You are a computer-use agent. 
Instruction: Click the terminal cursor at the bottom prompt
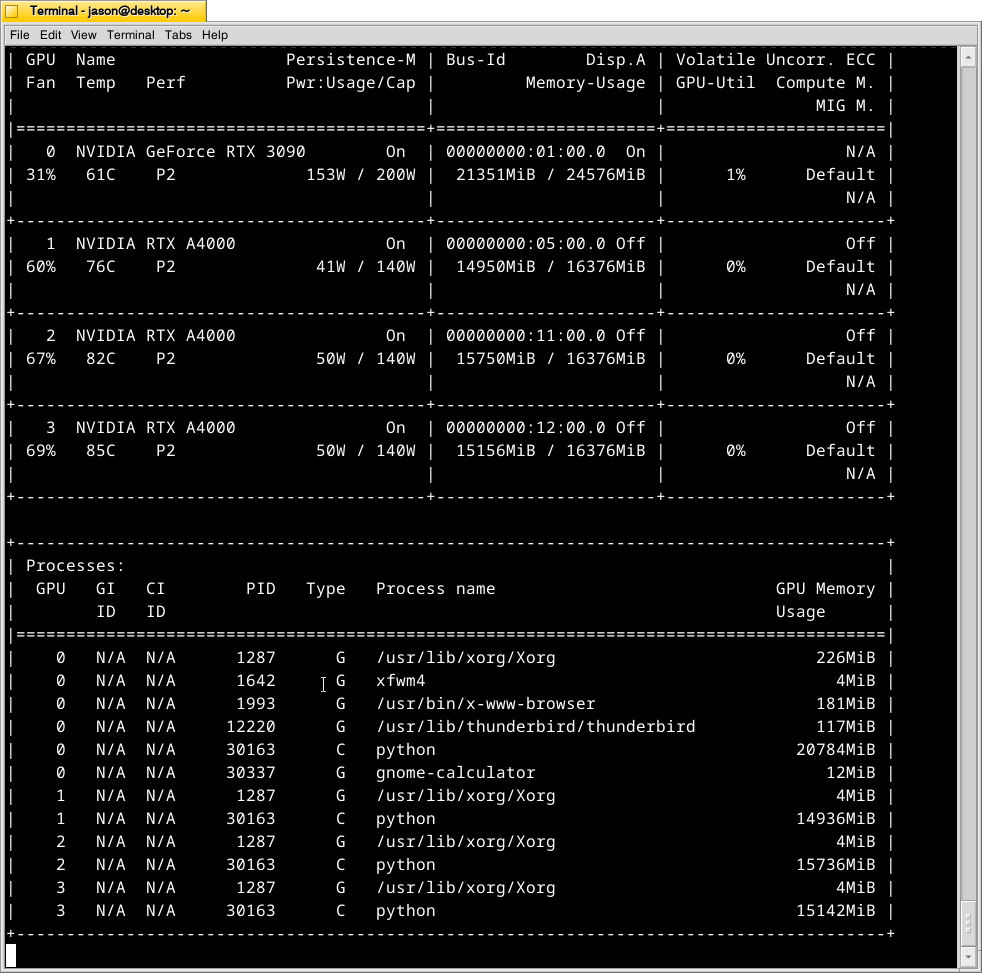pos(12,955)
